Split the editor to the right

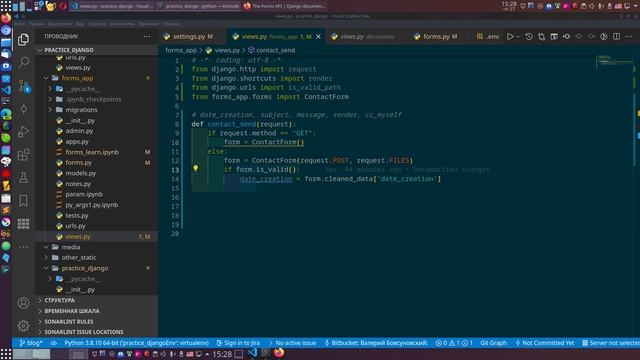tap(616, 36)
